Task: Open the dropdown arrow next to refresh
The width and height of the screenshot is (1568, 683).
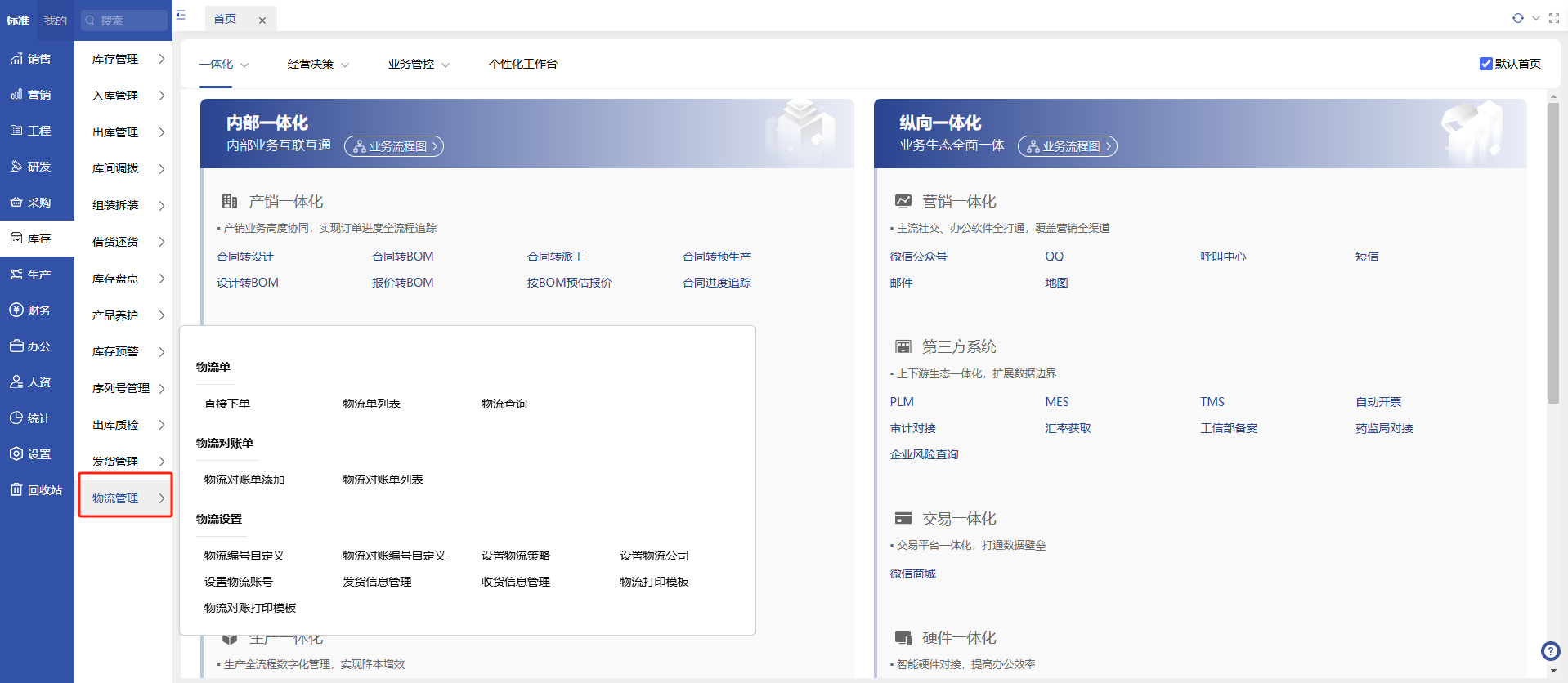Action: (x=1535, y=18)
